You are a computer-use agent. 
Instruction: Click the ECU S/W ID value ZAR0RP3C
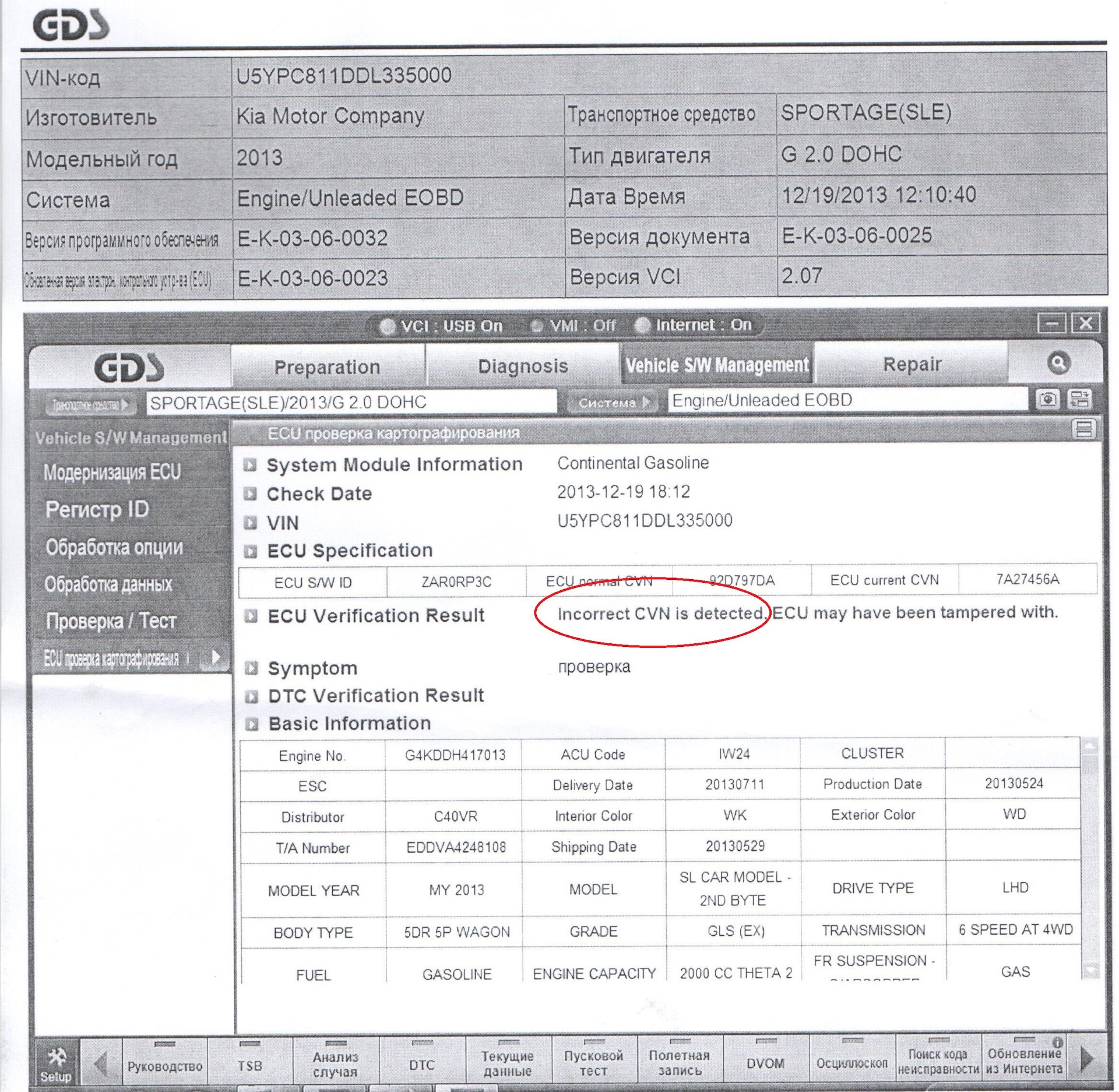tap(456, 582)
